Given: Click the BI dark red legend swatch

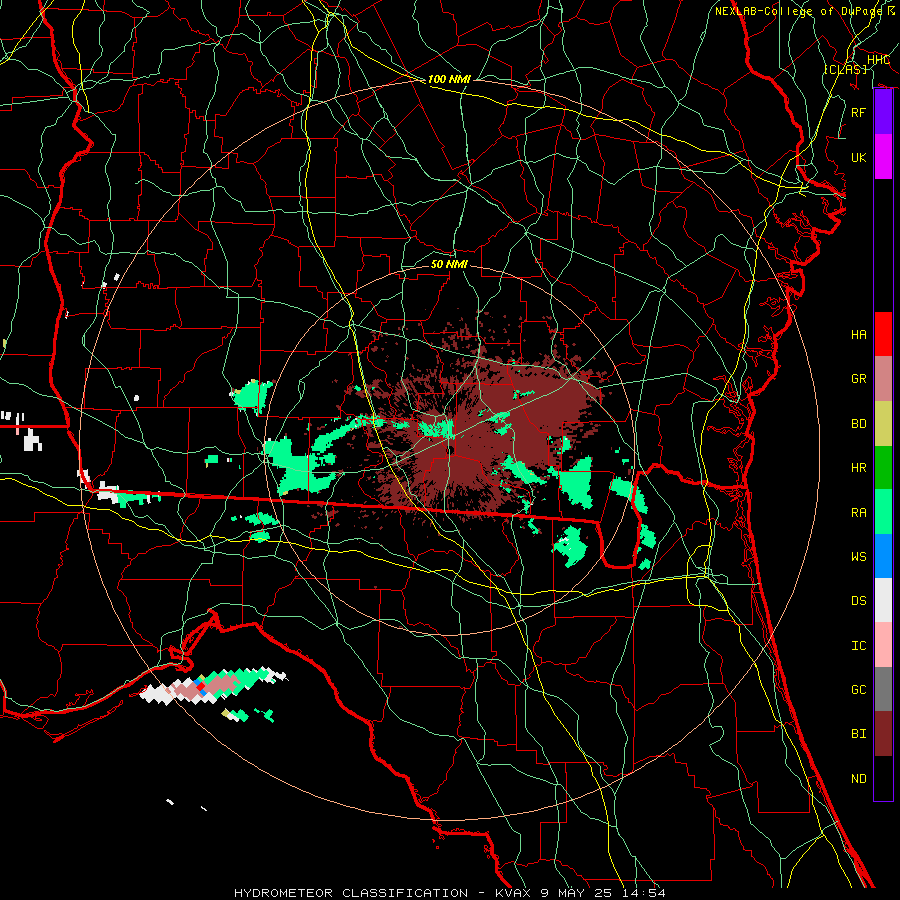Looking at the screenshot, I should pos(883,734).
